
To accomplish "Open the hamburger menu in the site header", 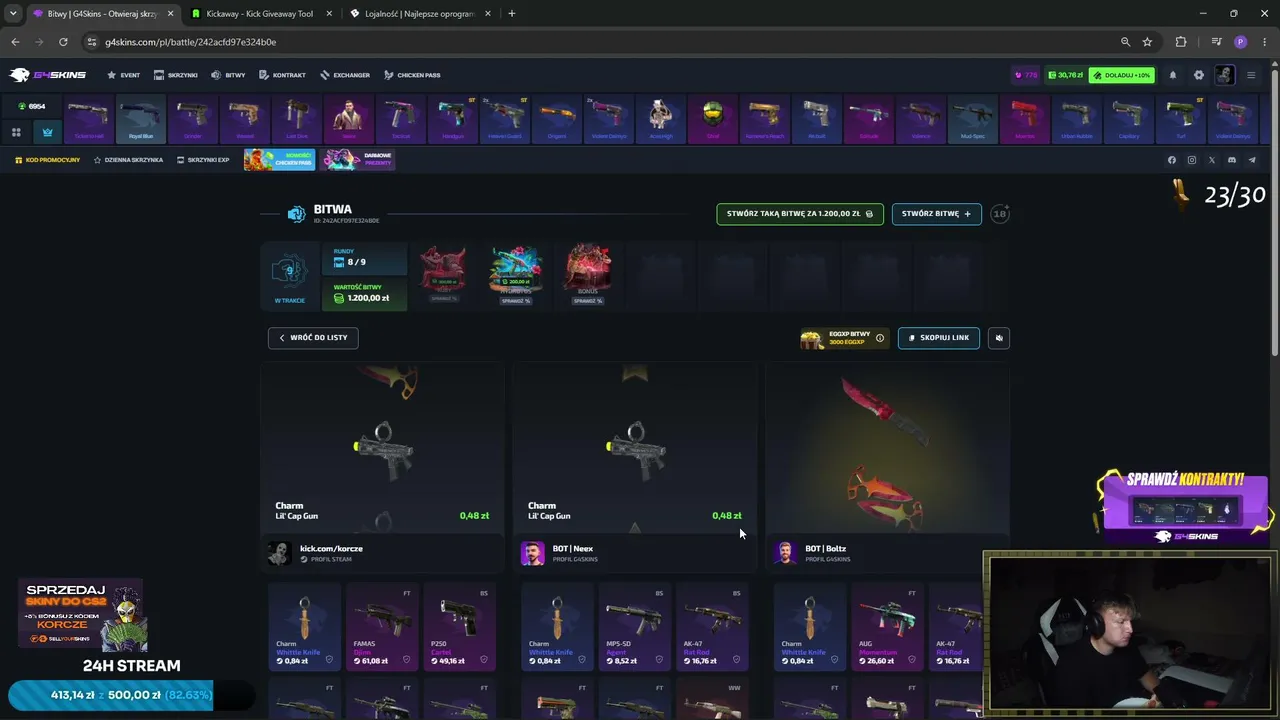I will click(x=1251, y=75).
